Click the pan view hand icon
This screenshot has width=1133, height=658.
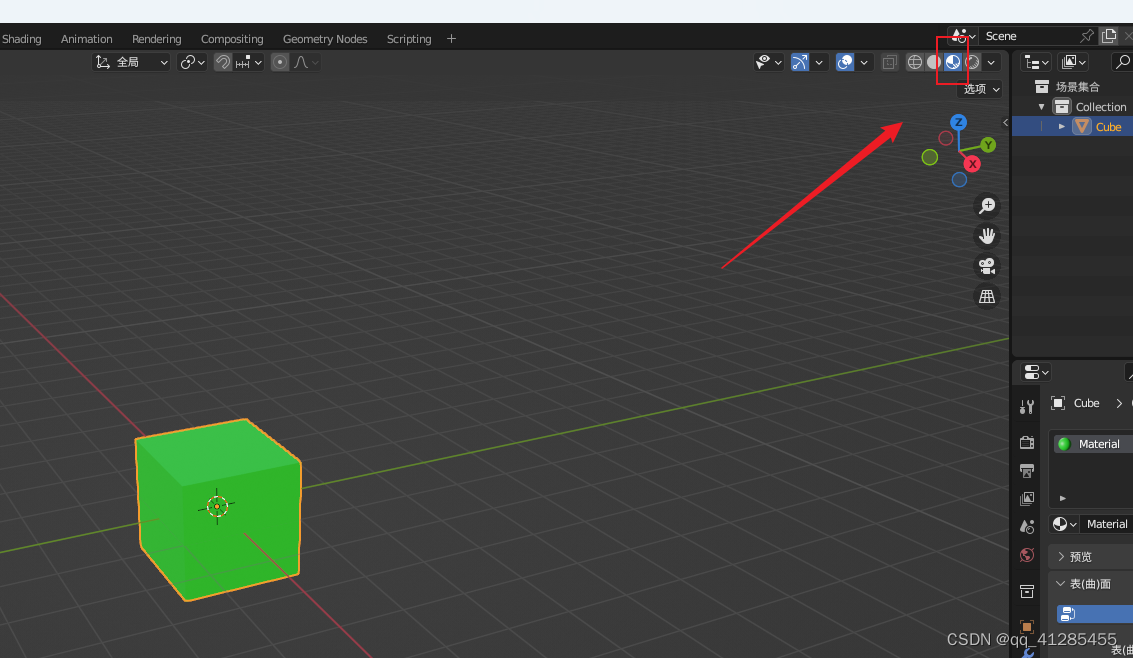click(987, 236)
